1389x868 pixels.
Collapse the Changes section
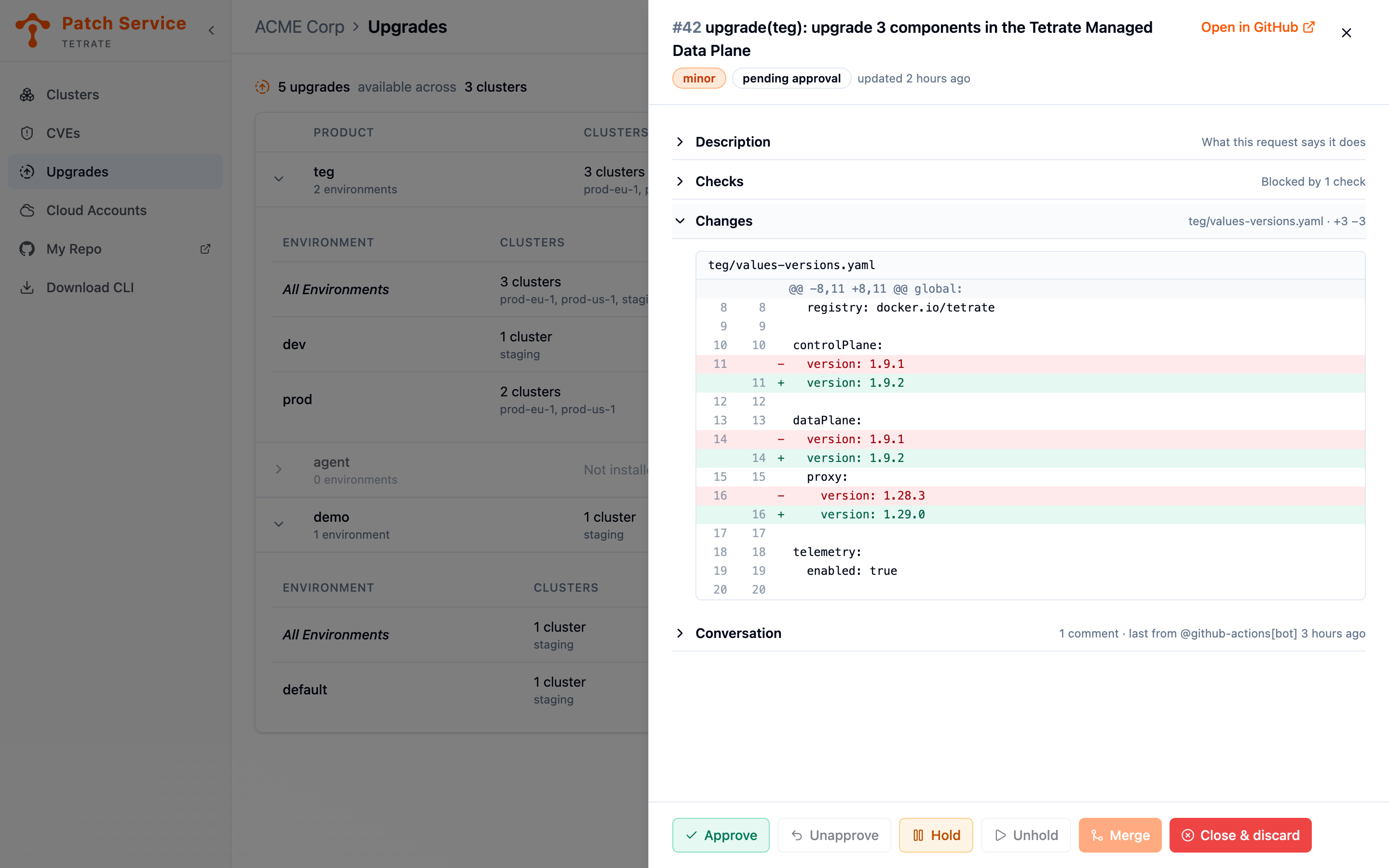pos(1019,221)
